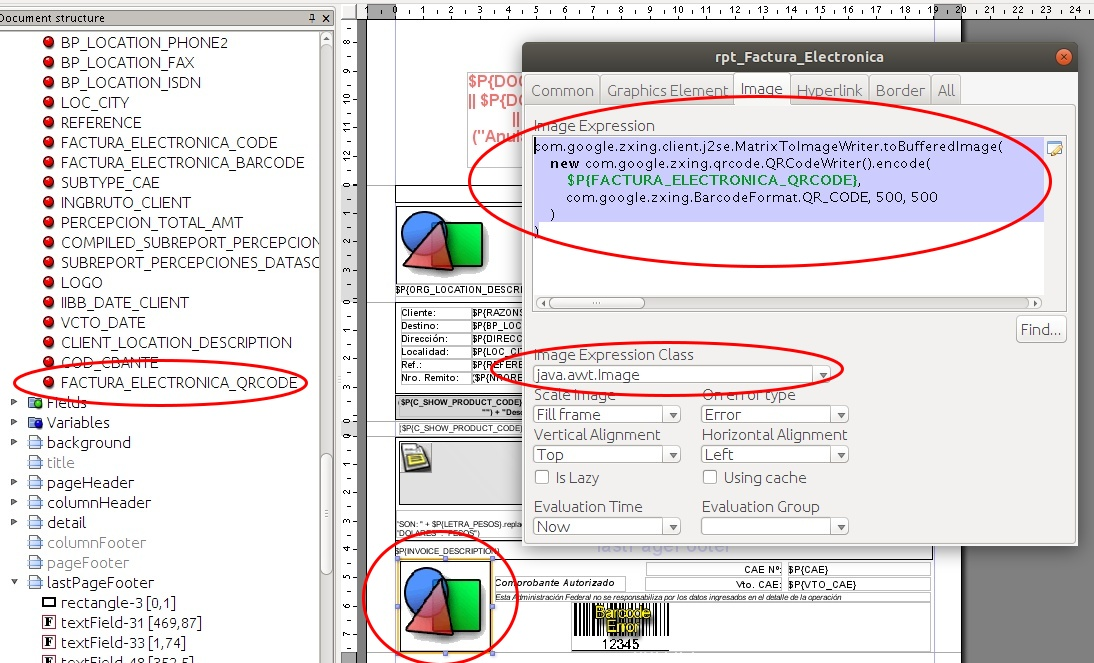Expand the columnHeader band node
The height and width of the screenshot is (663, 1094).
[x=14, y=502]
